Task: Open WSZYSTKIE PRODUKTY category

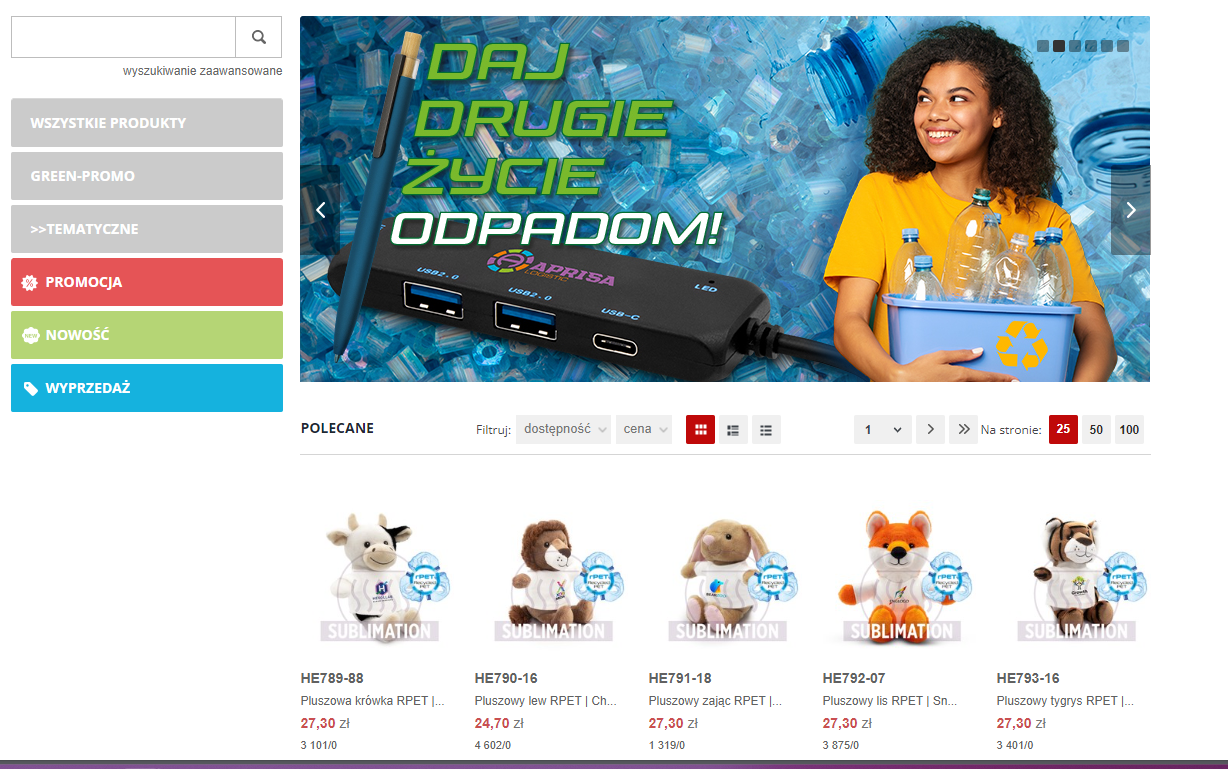Action: 147,123
